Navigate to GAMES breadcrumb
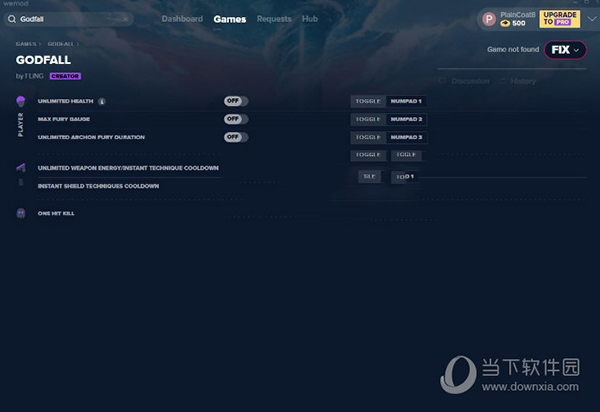 click(26, 44)
